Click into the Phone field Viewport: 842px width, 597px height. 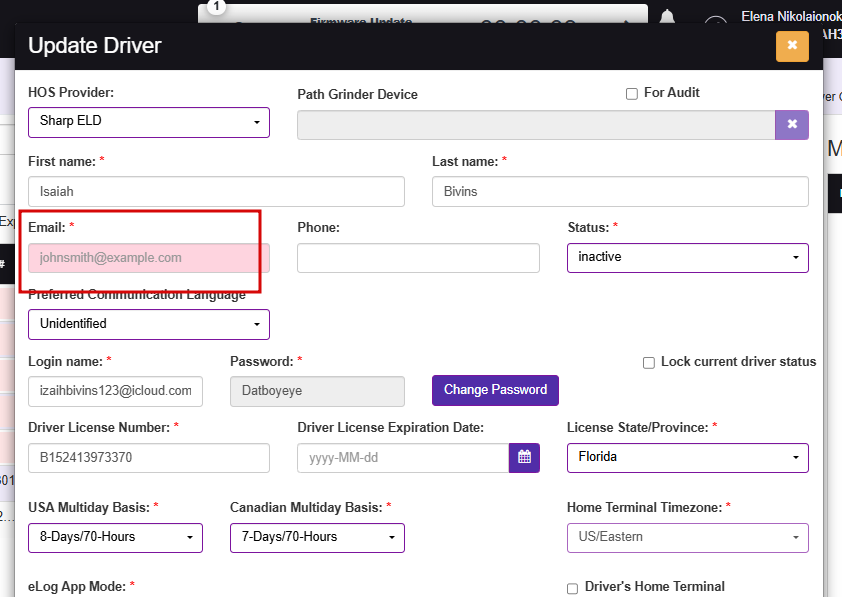pyautogui.click(x=418, y=258)
